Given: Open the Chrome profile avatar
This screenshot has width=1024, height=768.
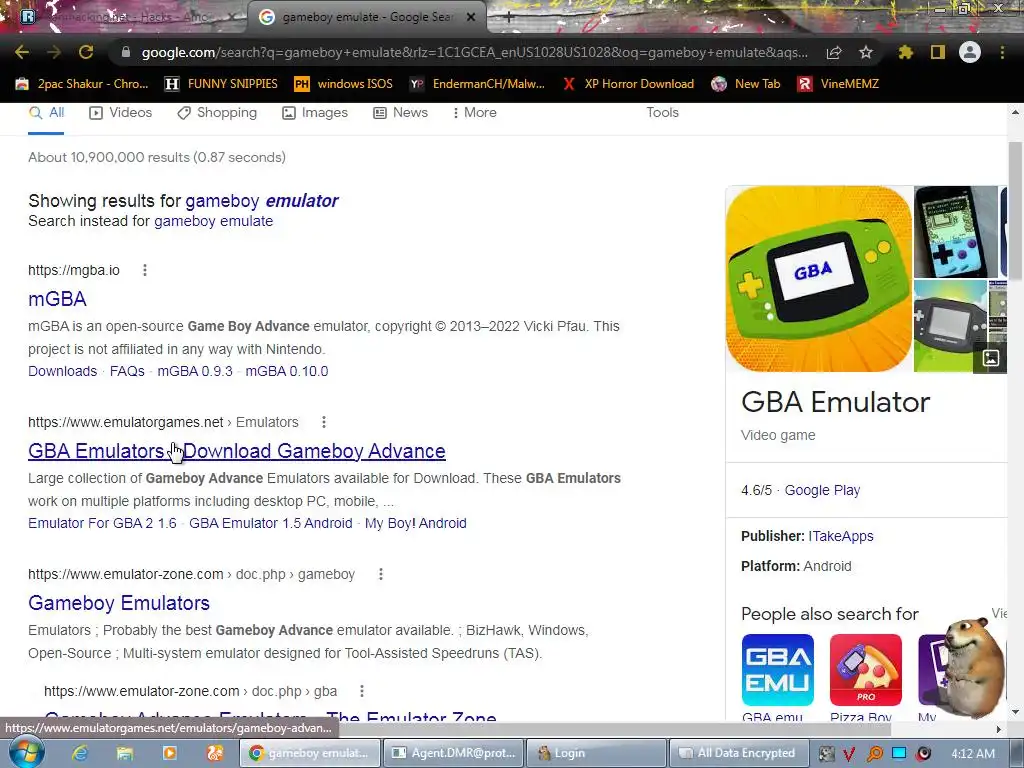Looking at the screenshot, I should [970, 52].
